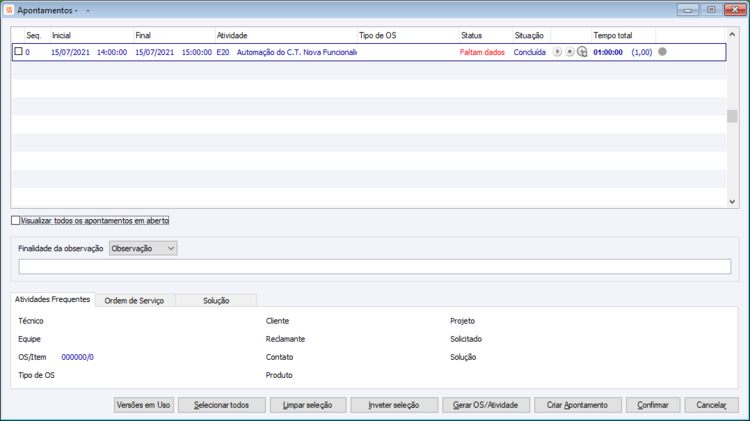
Task: Click the Selecionar todos button
Action: pyautogui.click(x=221, y=405)
